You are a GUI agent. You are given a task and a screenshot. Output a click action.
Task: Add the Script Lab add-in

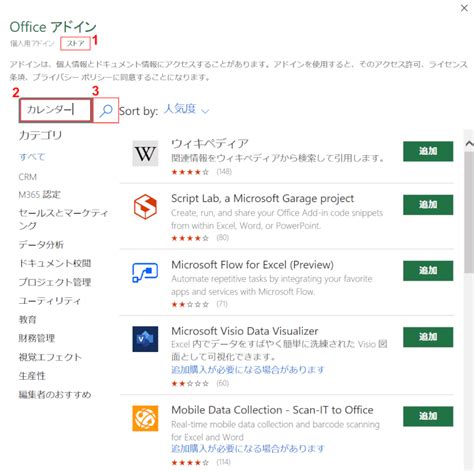tap(428, 205)
